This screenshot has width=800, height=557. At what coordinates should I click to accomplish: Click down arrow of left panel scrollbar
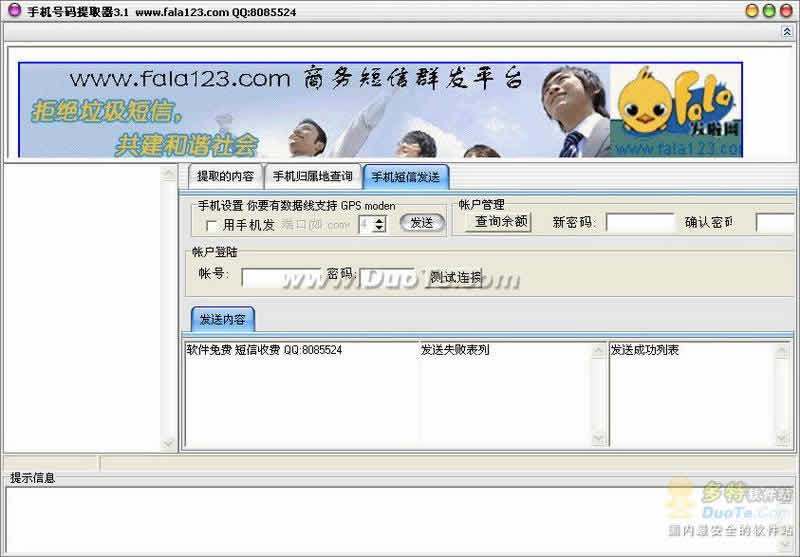[168, 444]
